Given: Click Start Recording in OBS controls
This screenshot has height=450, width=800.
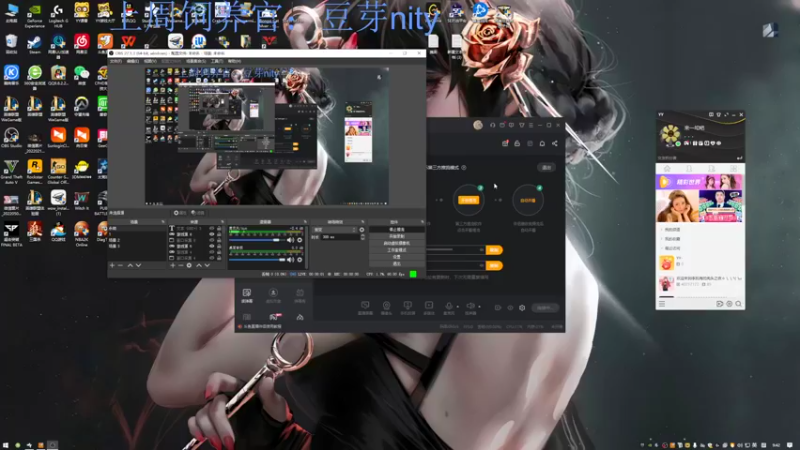Looking at the screenshot, I should 396,236.
